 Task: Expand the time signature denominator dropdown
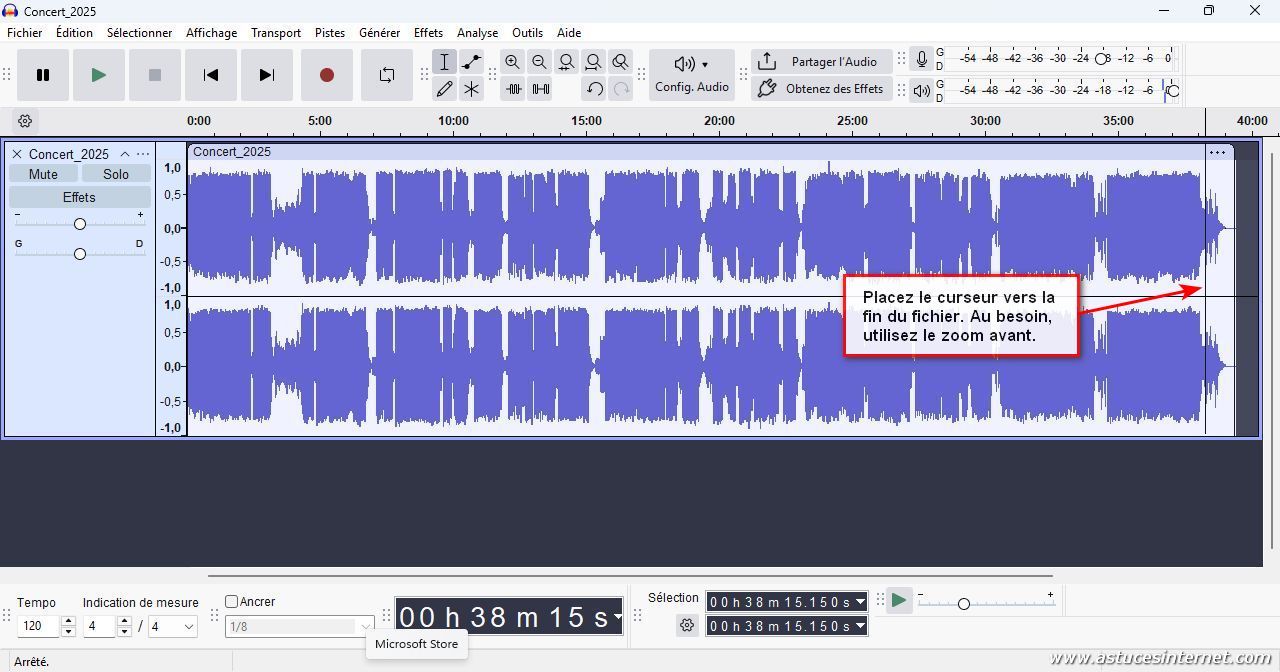click(x=173, y=627)
